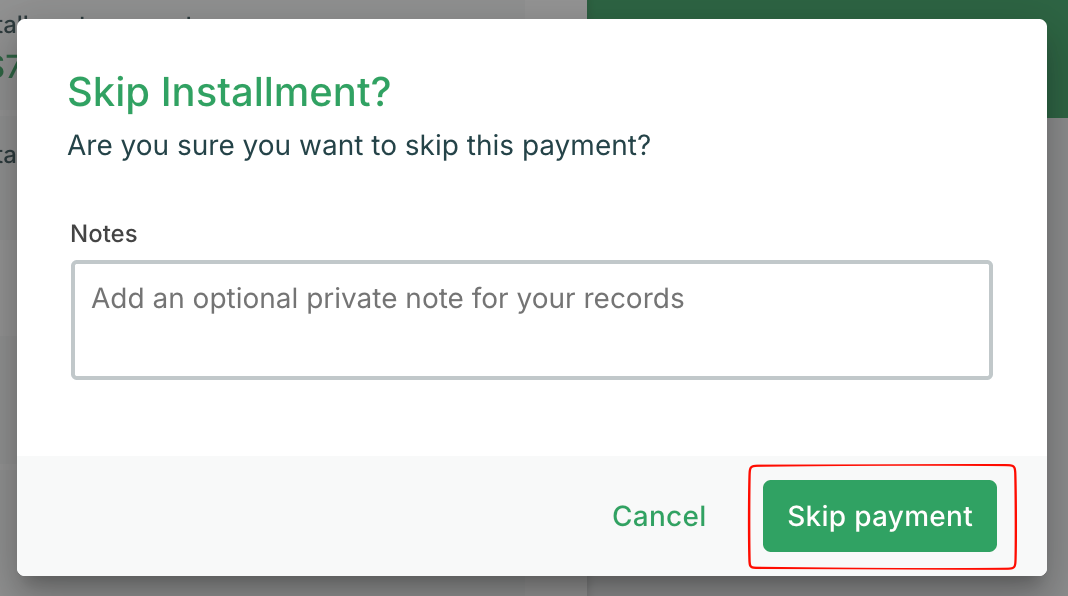Click Cancel to dismiss the dialog
The image size is (1068, 596).
[x=659, y=516]
